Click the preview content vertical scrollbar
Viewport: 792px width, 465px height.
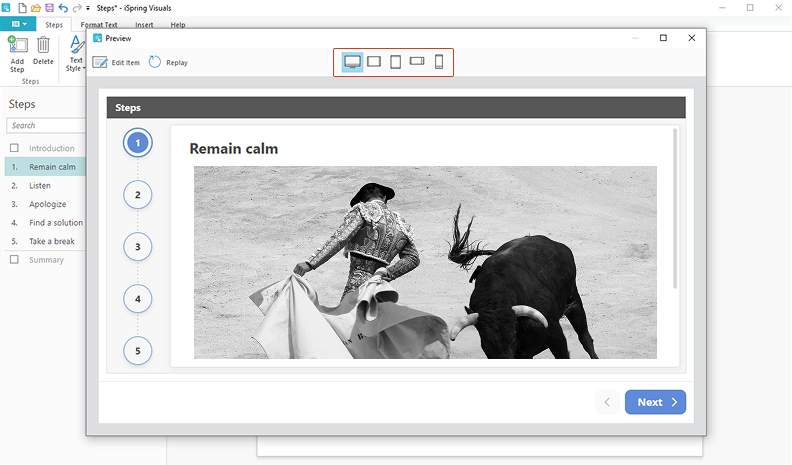coord(676,208)
